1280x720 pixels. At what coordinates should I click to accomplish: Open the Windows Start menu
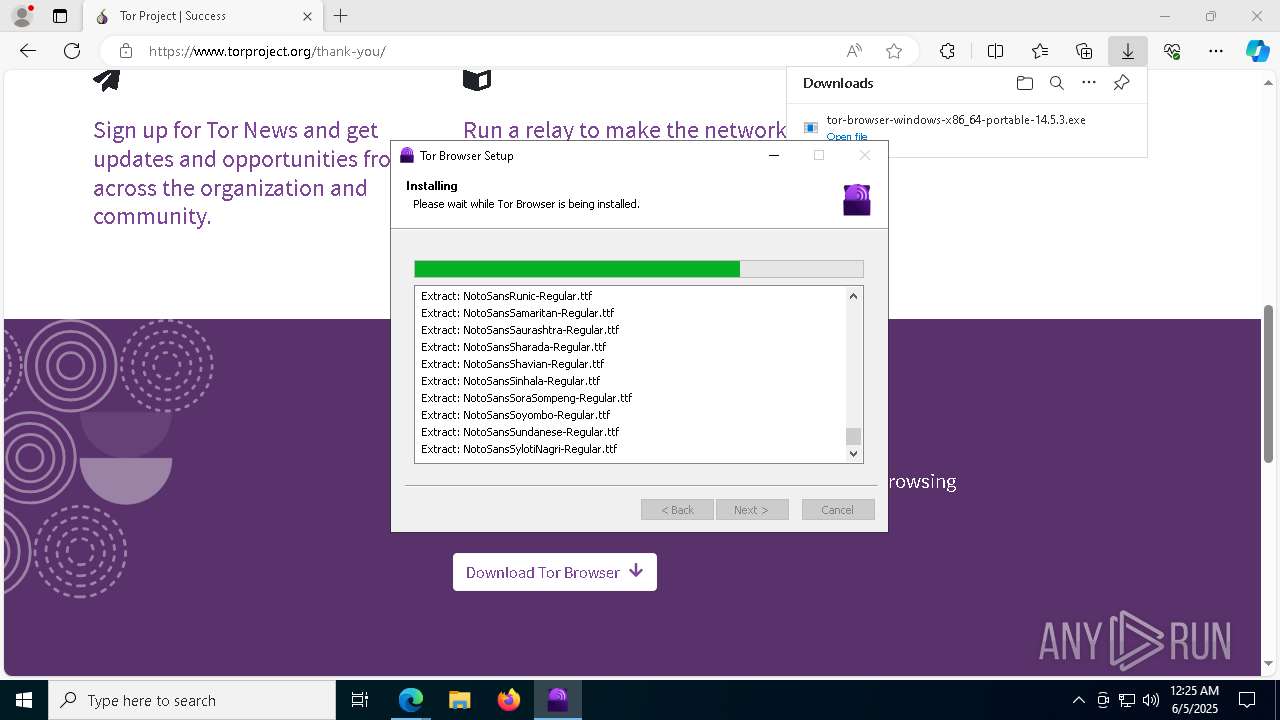click(24, 700)
